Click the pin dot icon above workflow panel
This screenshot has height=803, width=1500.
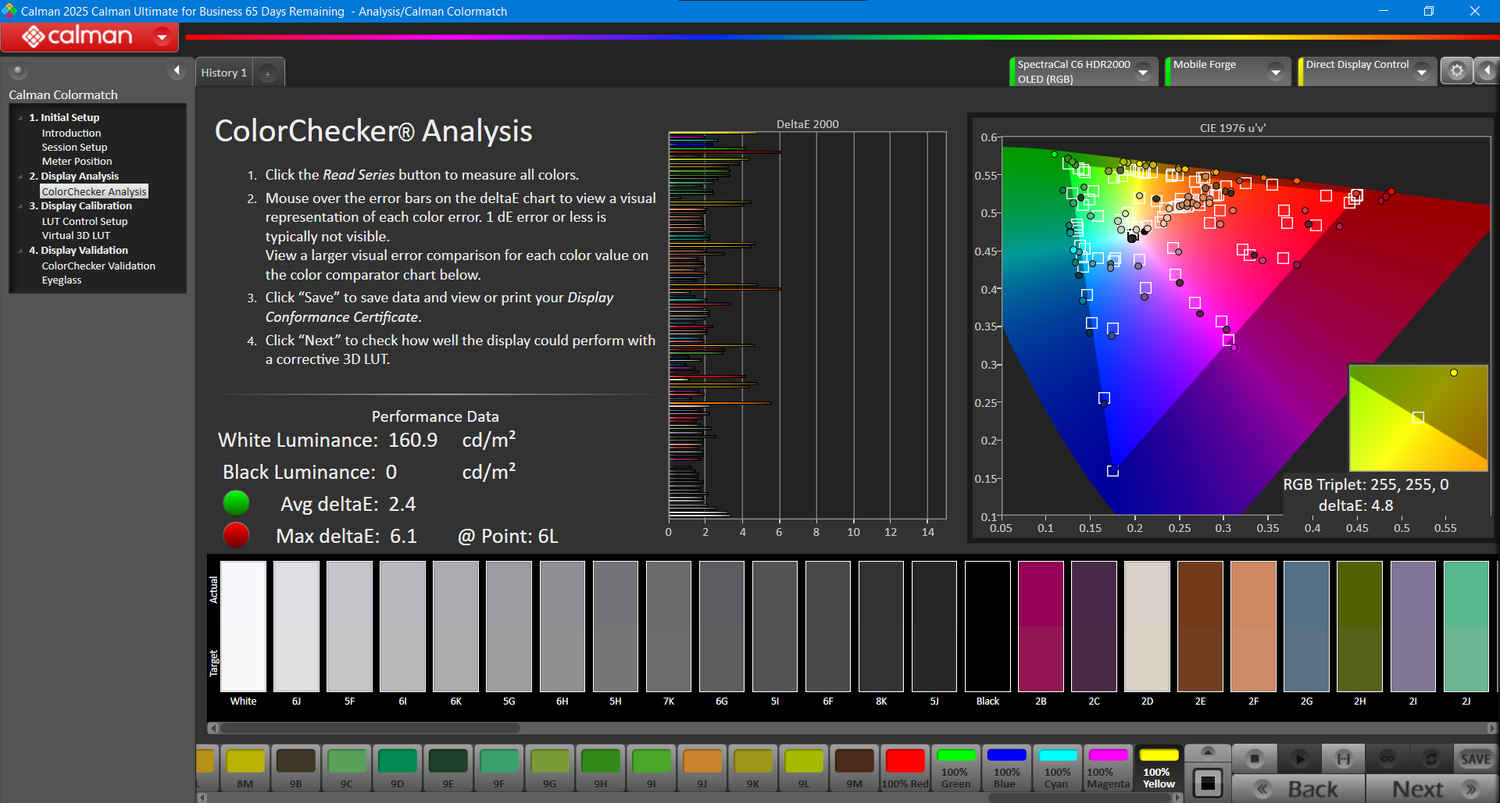pos(17,71)
